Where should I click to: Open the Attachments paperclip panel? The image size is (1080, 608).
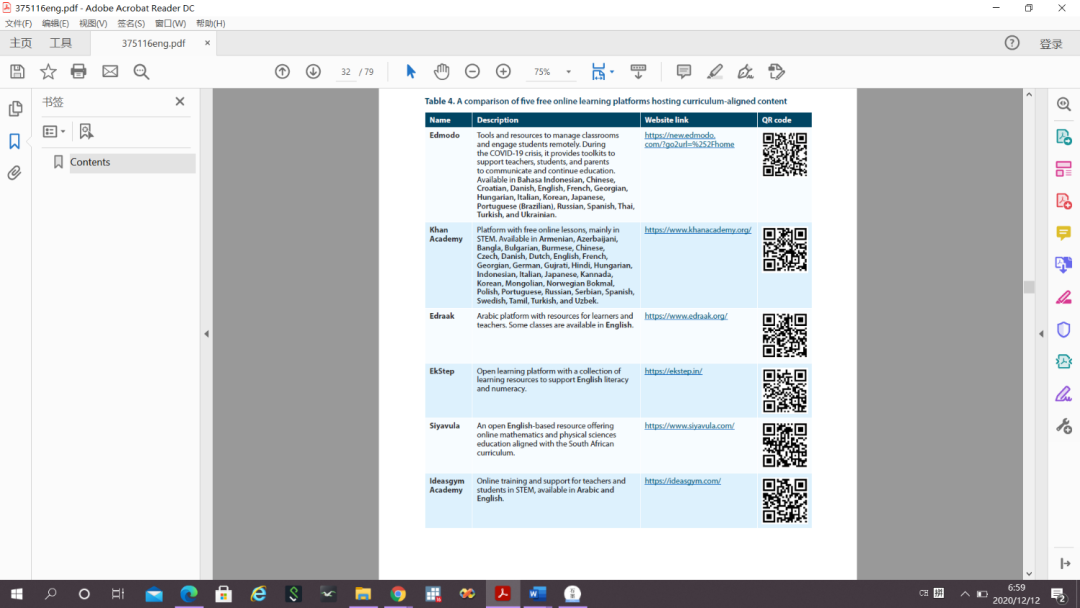[x=15, y=173]
